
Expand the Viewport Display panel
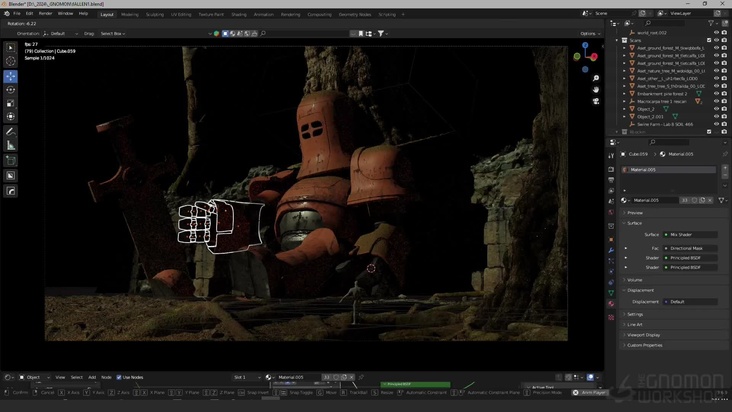pyautogui.click(x=643, y=335)
